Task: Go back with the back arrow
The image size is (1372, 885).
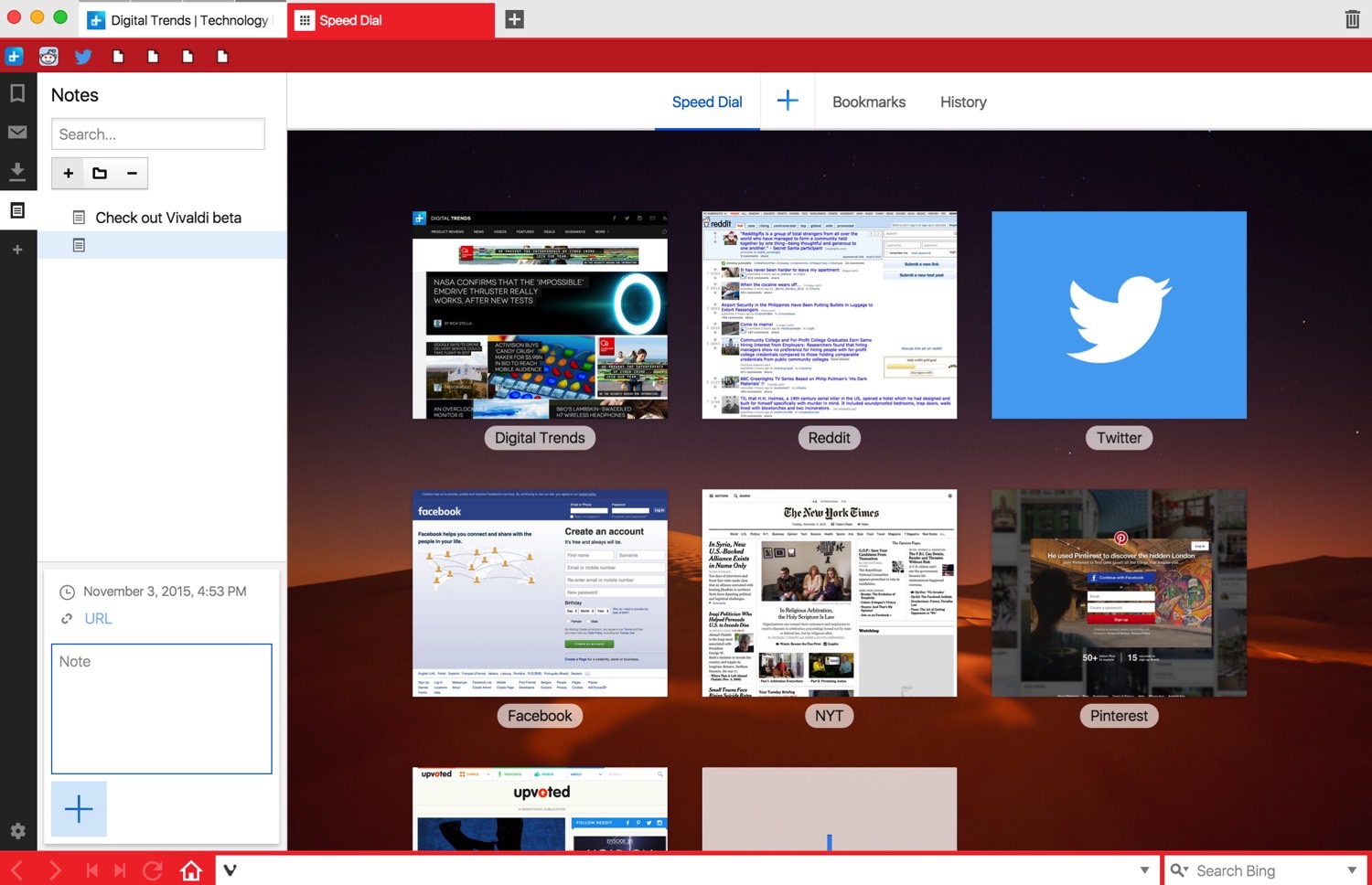Action: (x=17, y=869)
